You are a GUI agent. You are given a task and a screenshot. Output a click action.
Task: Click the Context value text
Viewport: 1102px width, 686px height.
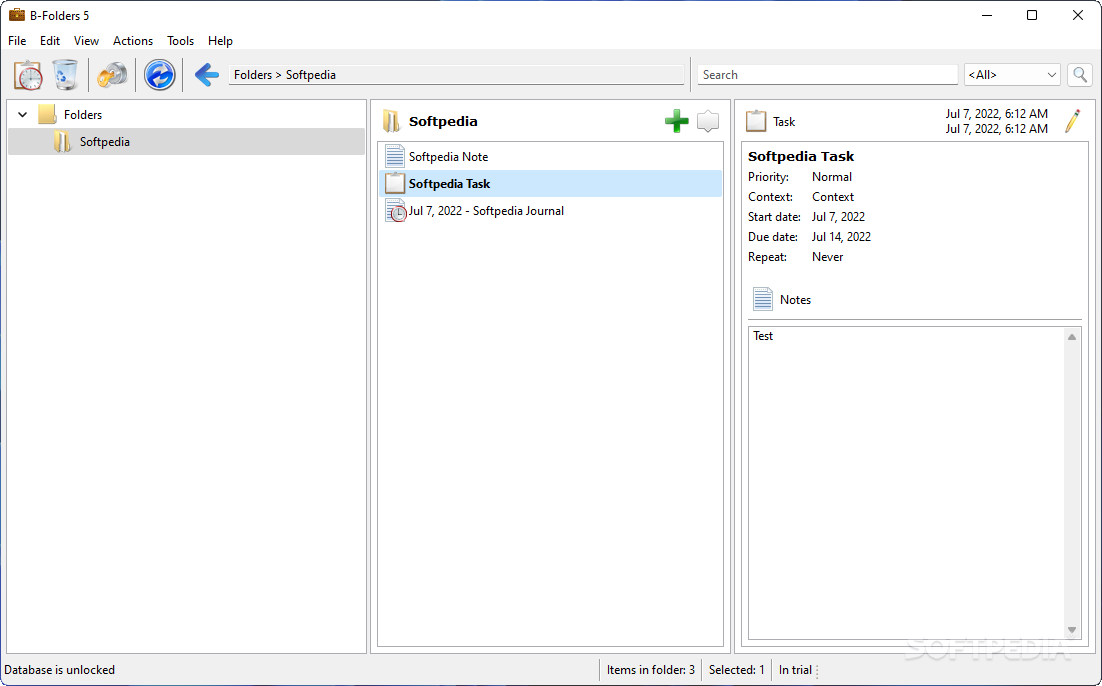point(833,197)
